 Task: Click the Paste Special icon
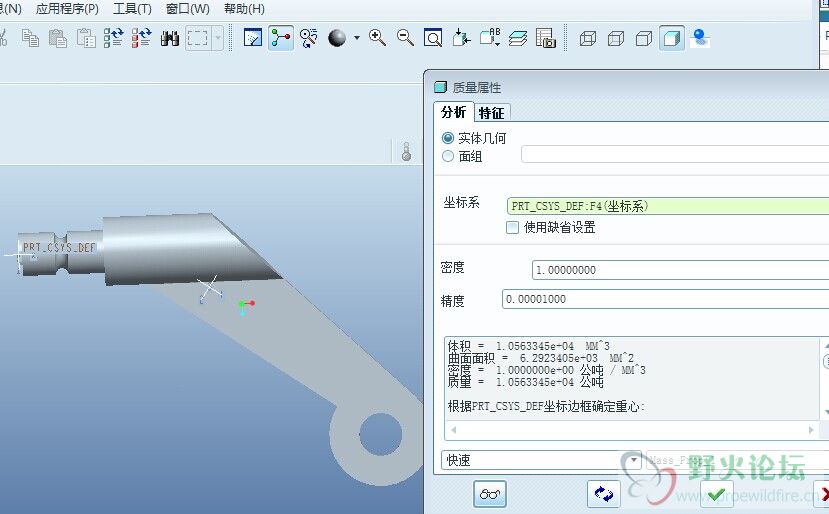[x=86, y=38]
